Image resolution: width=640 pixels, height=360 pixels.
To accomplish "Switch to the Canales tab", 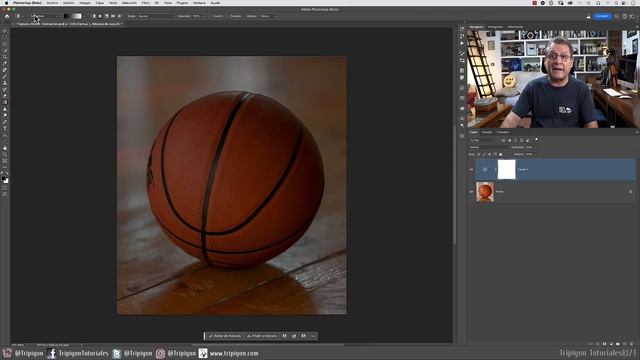I will pos(487,132).
